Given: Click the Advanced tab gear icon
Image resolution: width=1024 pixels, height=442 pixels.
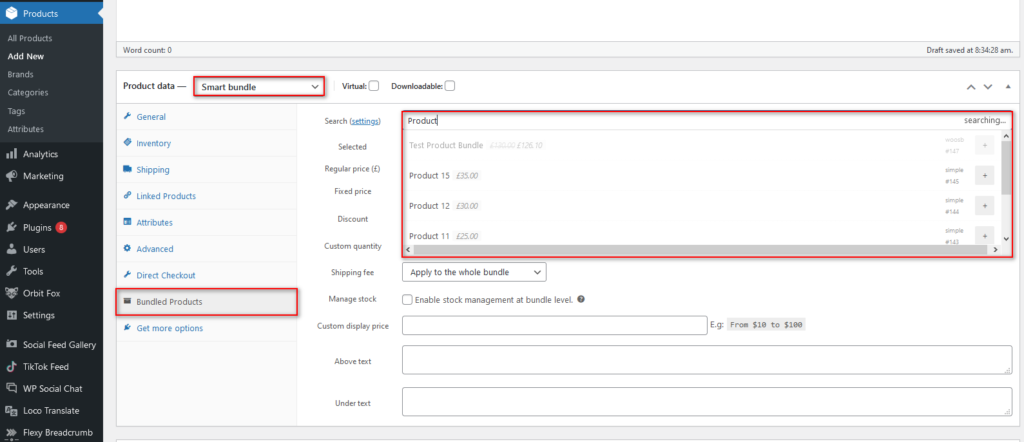Looking at the screenshot, I should click(127, 249).
